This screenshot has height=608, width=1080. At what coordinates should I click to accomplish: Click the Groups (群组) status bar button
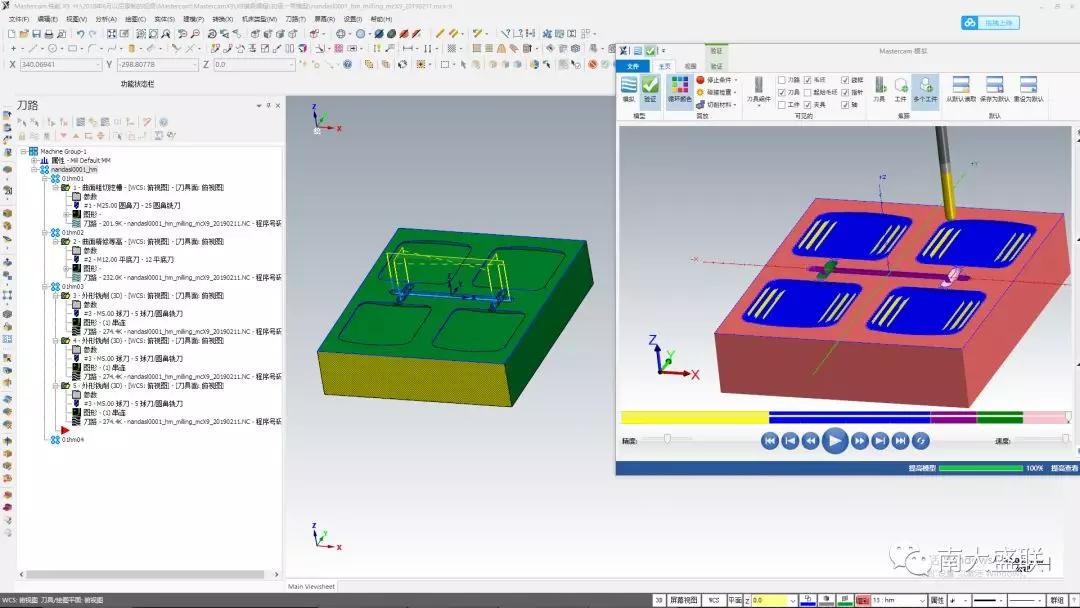coord(1057,600)
